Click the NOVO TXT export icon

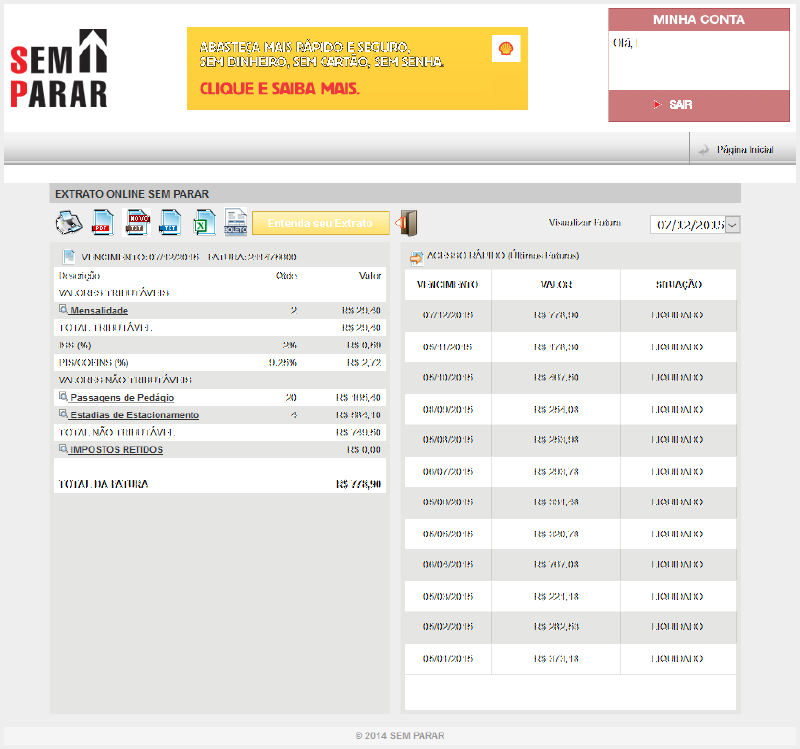coord(137,223)
